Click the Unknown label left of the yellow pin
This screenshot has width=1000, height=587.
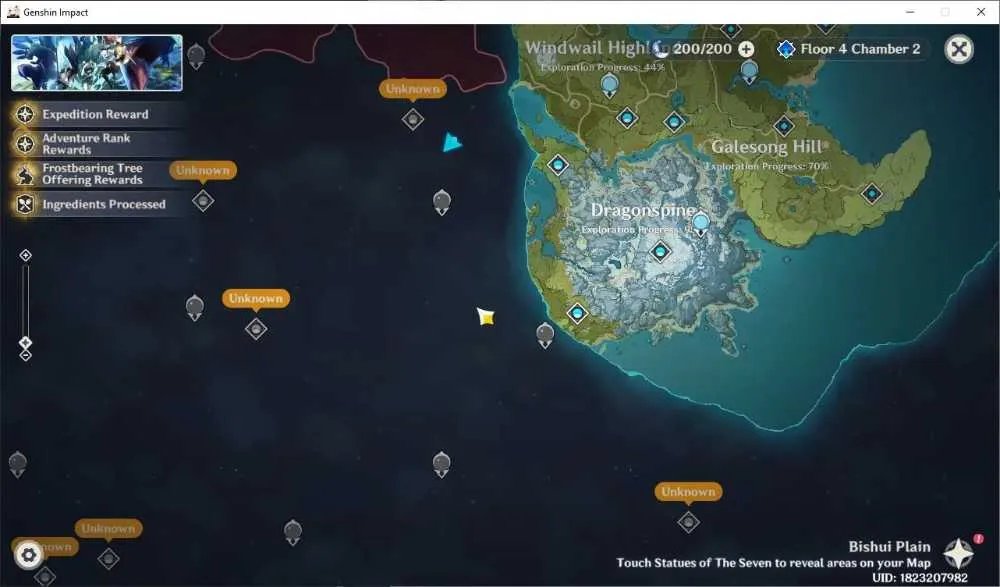click(256, 299)
